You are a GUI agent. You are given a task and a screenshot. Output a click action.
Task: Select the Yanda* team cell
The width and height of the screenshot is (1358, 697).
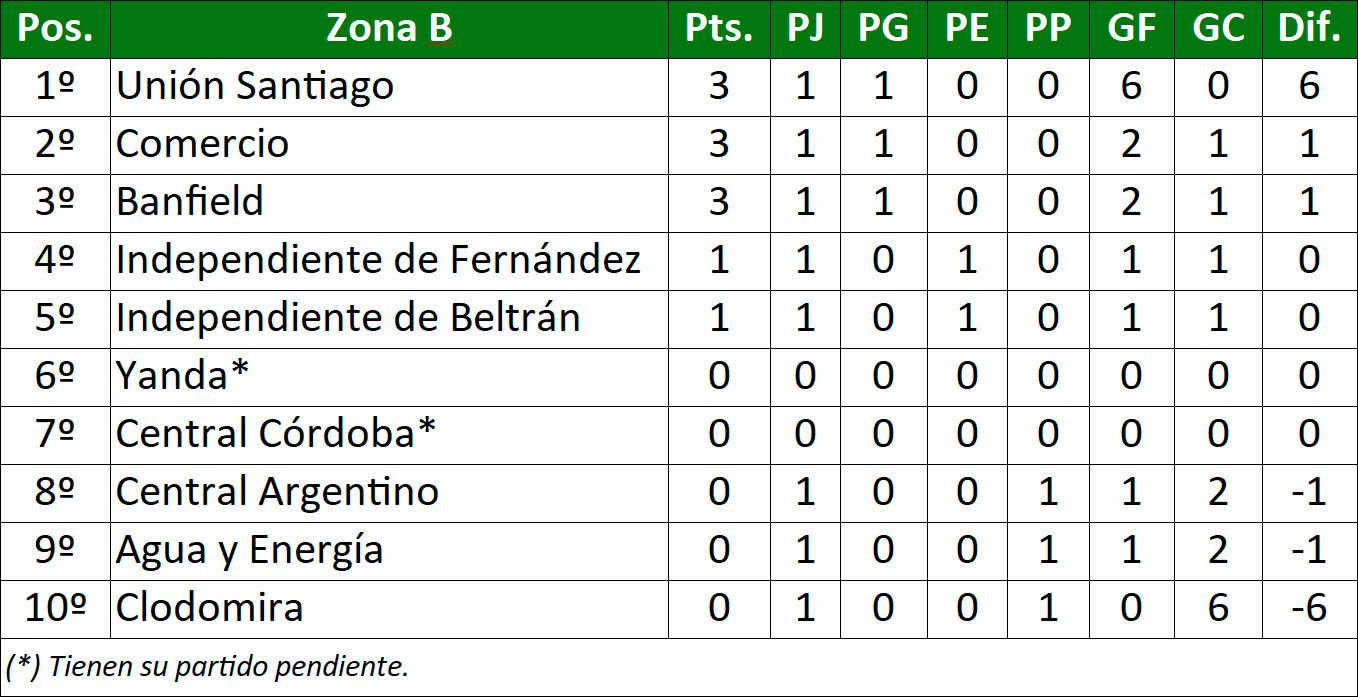pyautogui.click(x=182, y=377)
